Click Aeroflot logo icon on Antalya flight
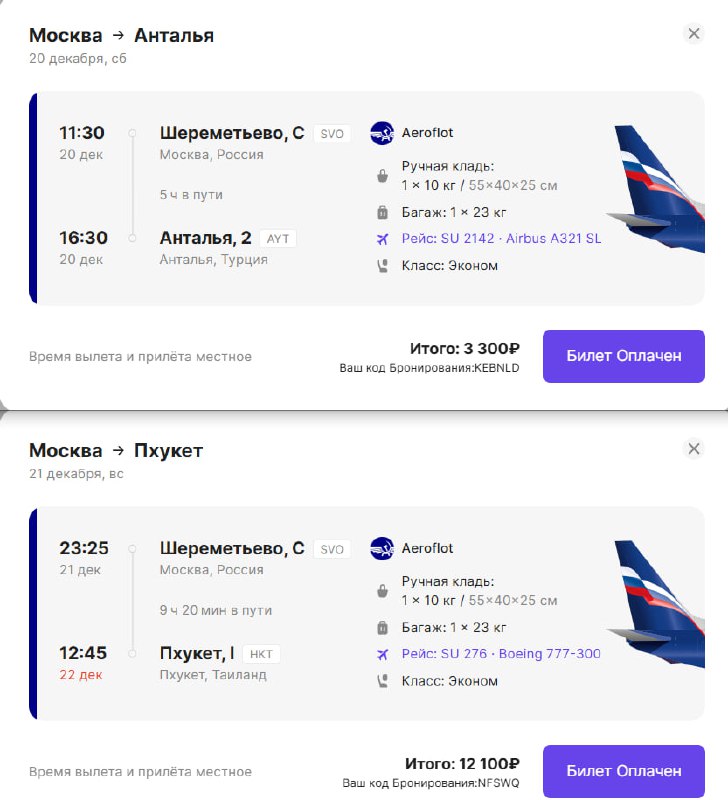 [x=382, y=133]
